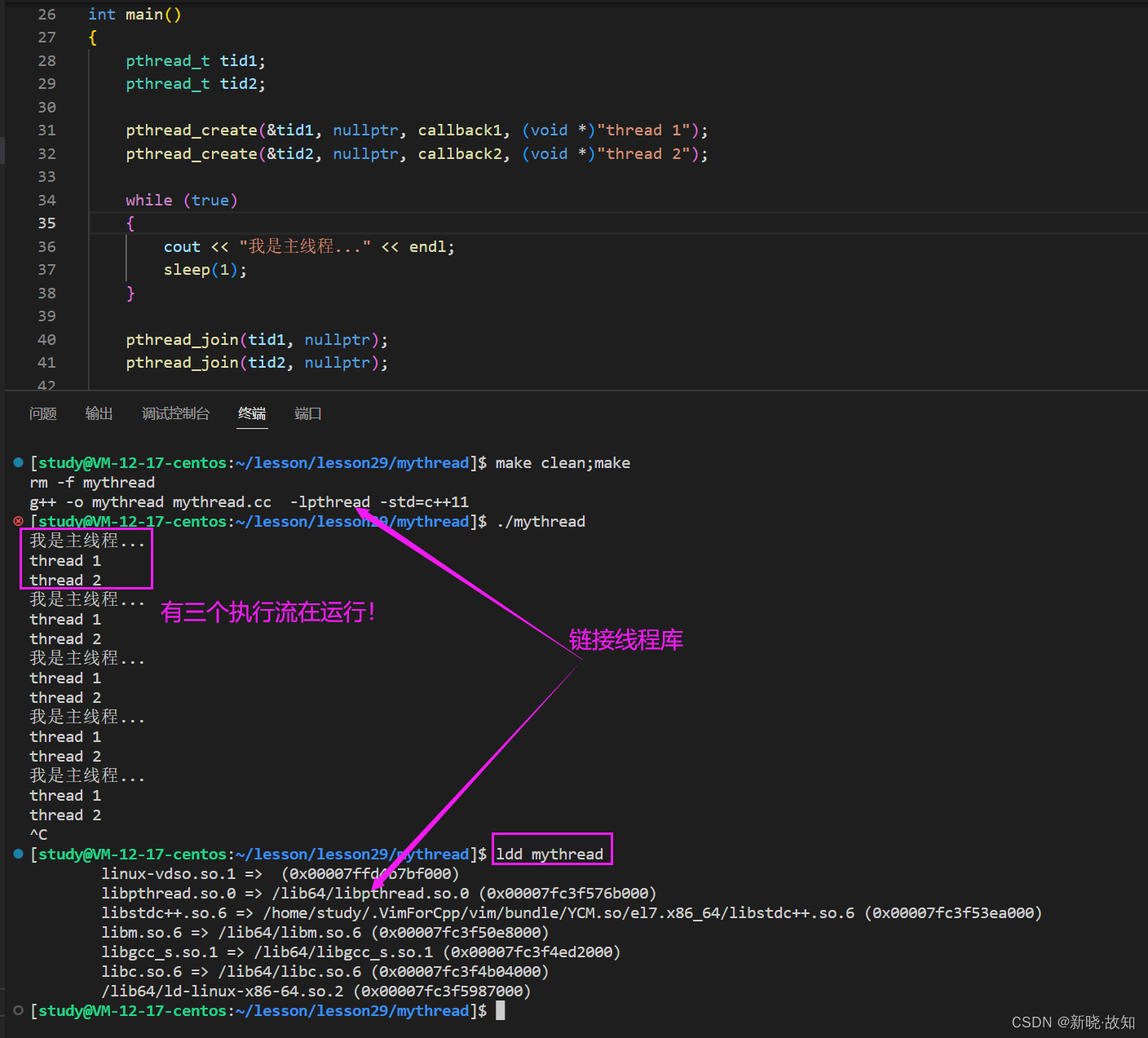Click line number 31 in the gutter
This screenshot has width=1148, height=1038.
[x=47, y=130]
